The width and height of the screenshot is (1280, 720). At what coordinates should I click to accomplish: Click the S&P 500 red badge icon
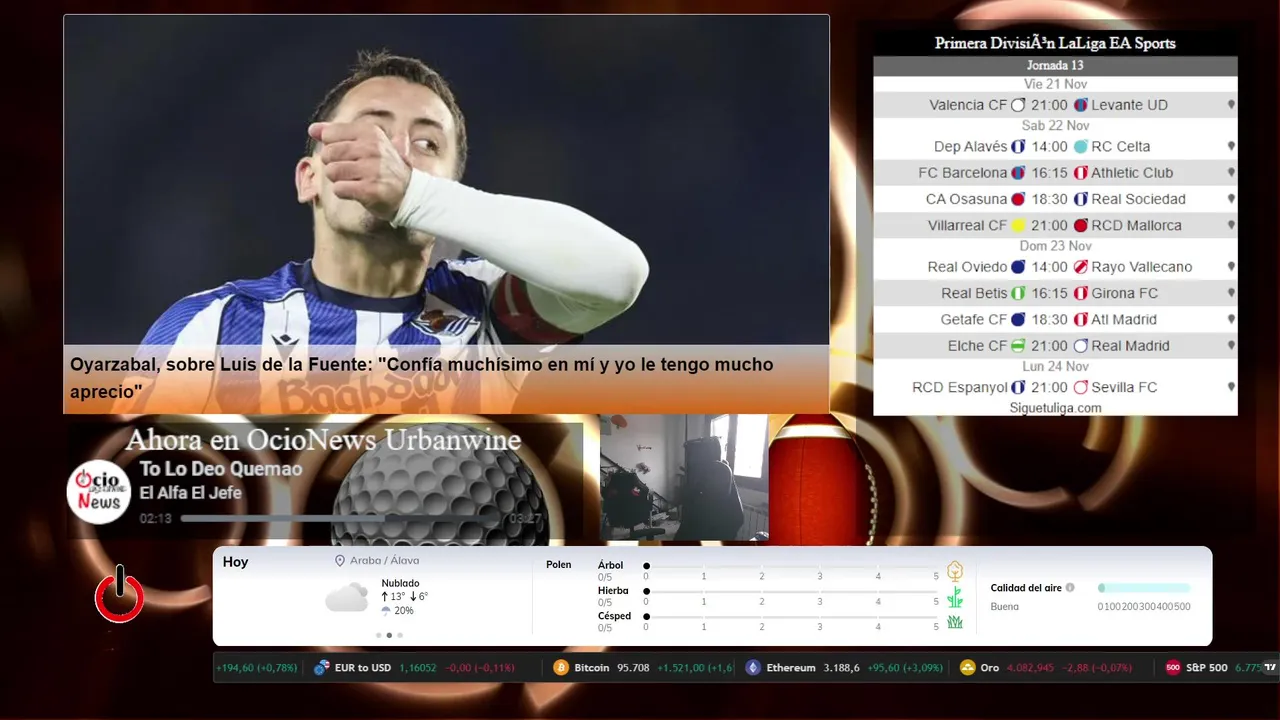pos(1173,668)
